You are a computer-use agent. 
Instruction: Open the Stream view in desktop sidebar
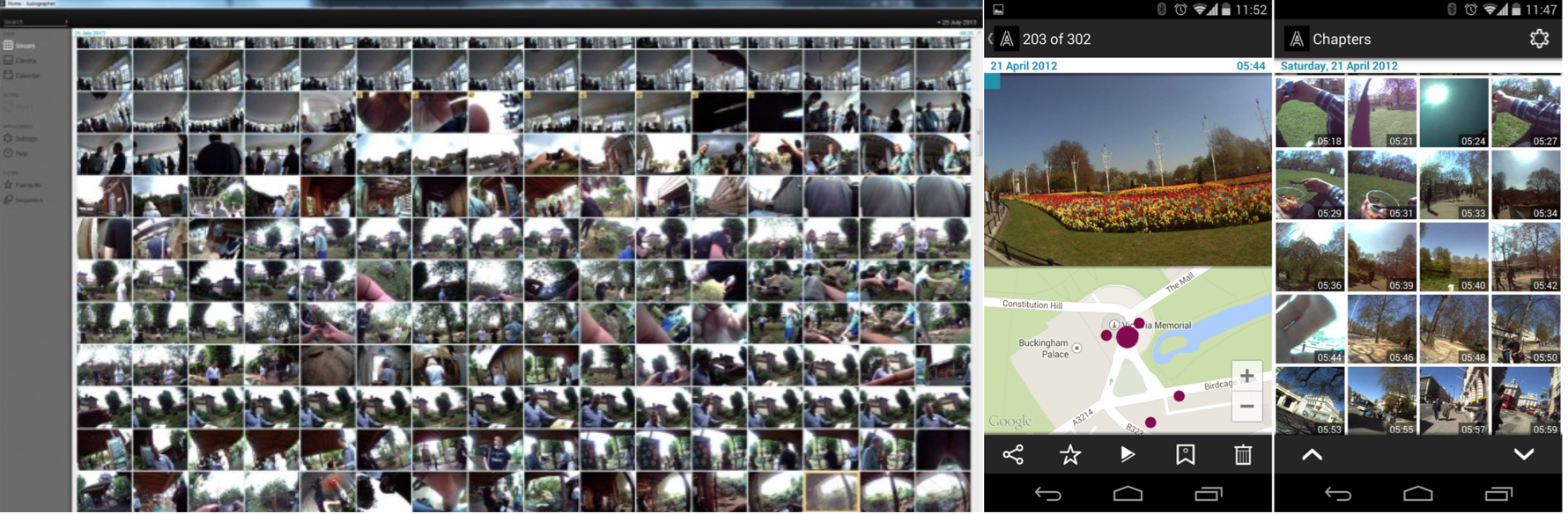(19, 45)
